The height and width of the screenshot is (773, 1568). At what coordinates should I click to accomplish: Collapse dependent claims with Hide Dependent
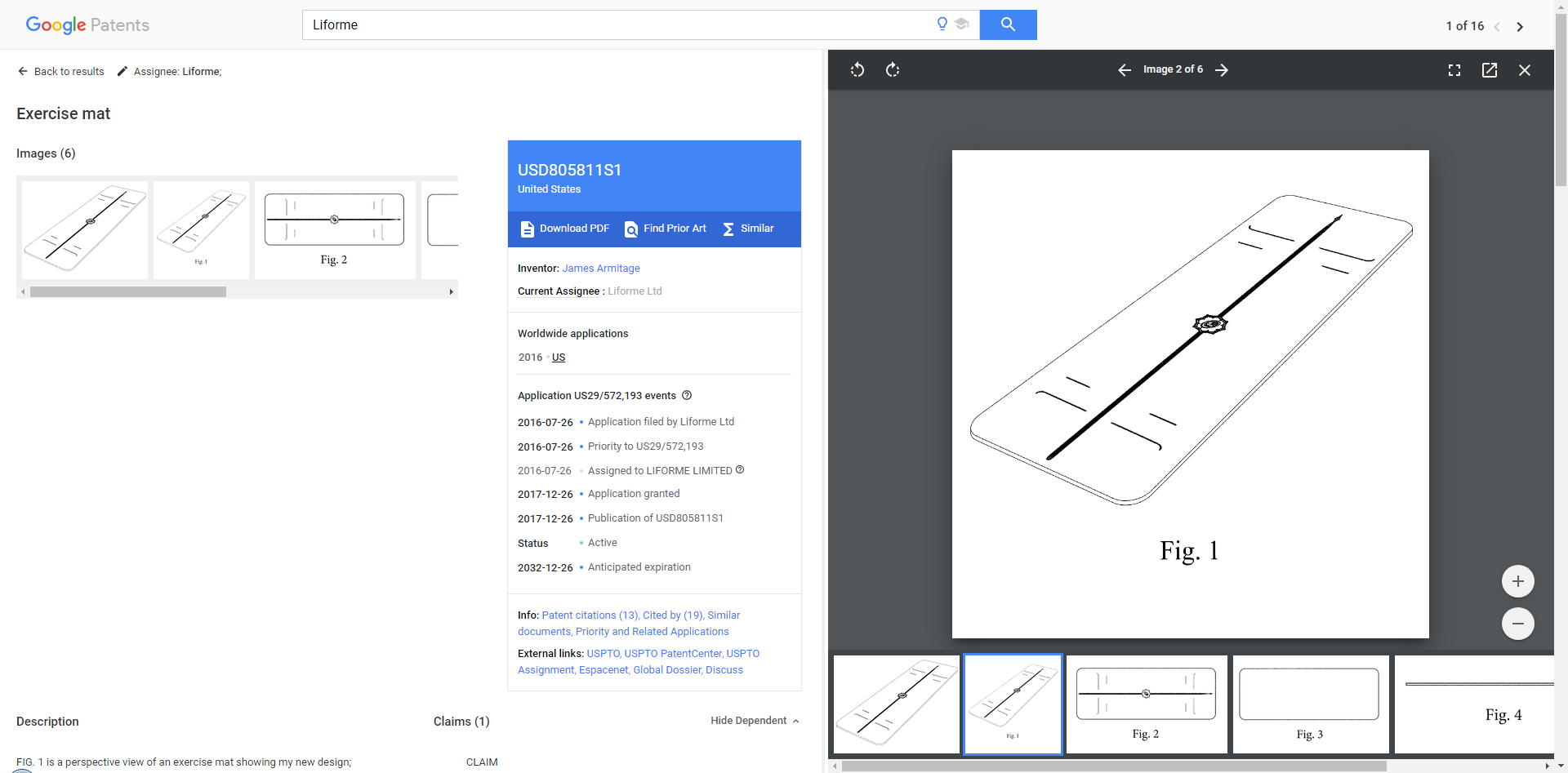pos(755,721)
